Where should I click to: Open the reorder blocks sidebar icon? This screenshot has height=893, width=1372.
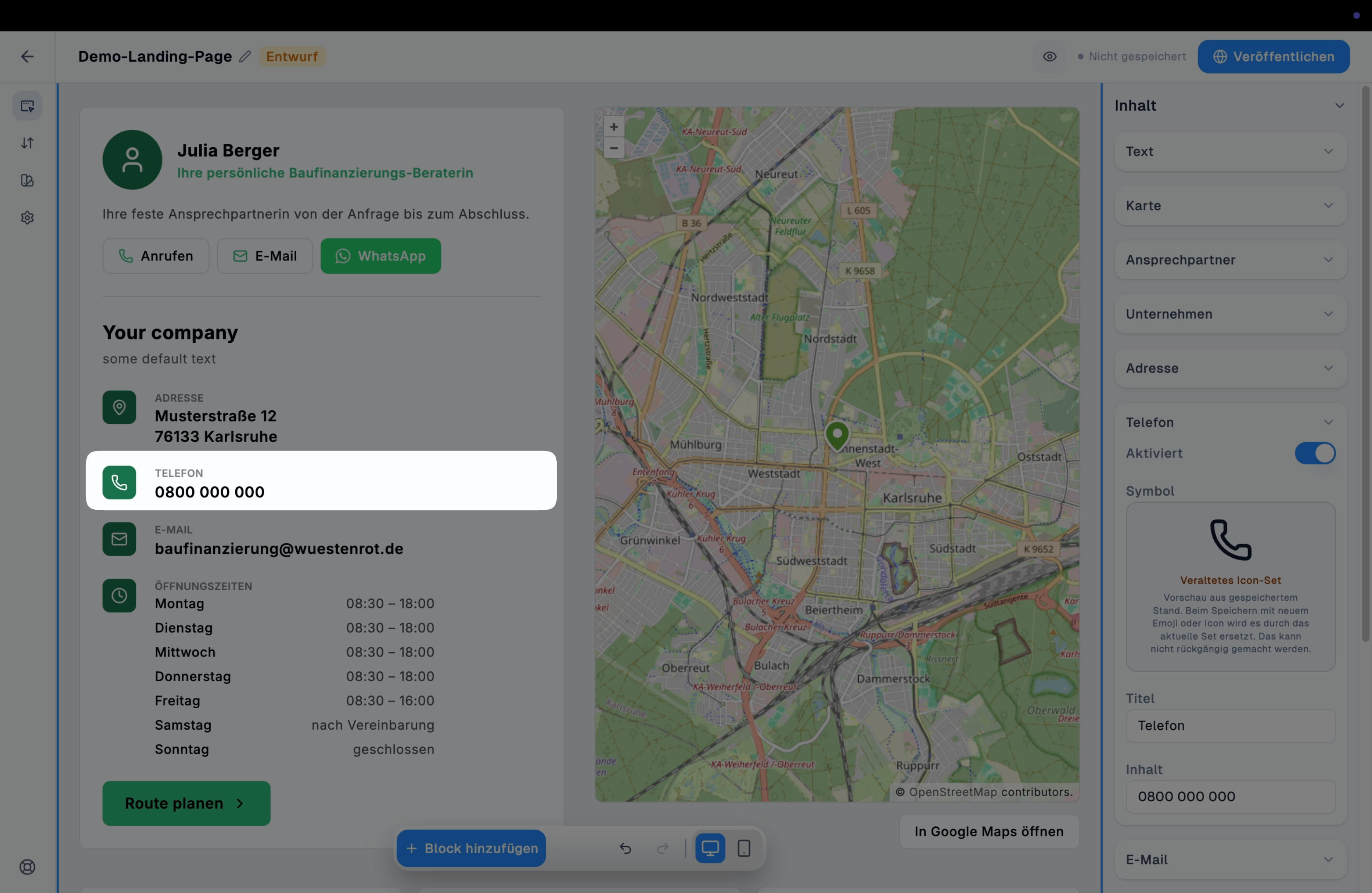pos(27,143)
